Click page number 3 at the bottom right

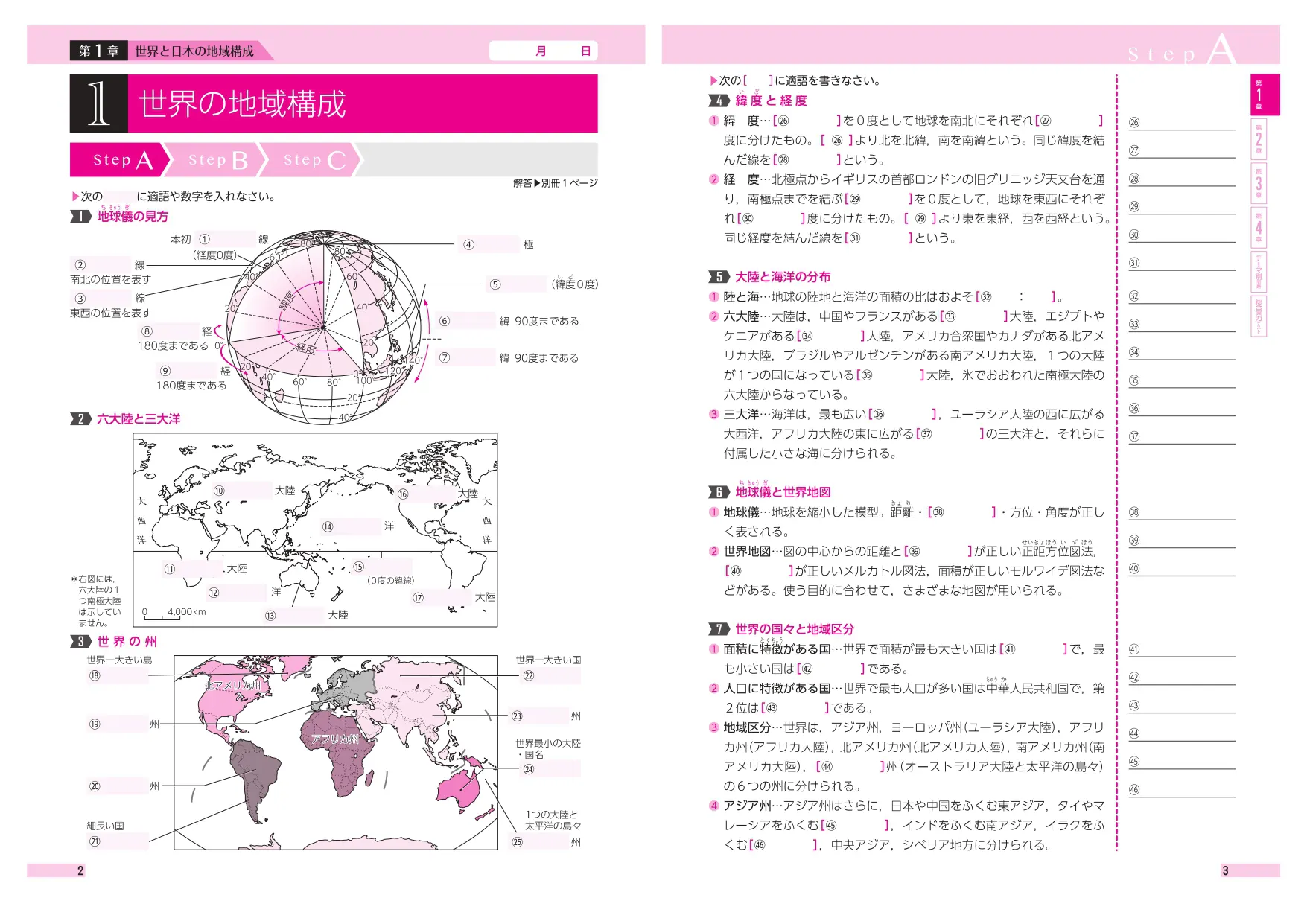[x=1225, y=870]
